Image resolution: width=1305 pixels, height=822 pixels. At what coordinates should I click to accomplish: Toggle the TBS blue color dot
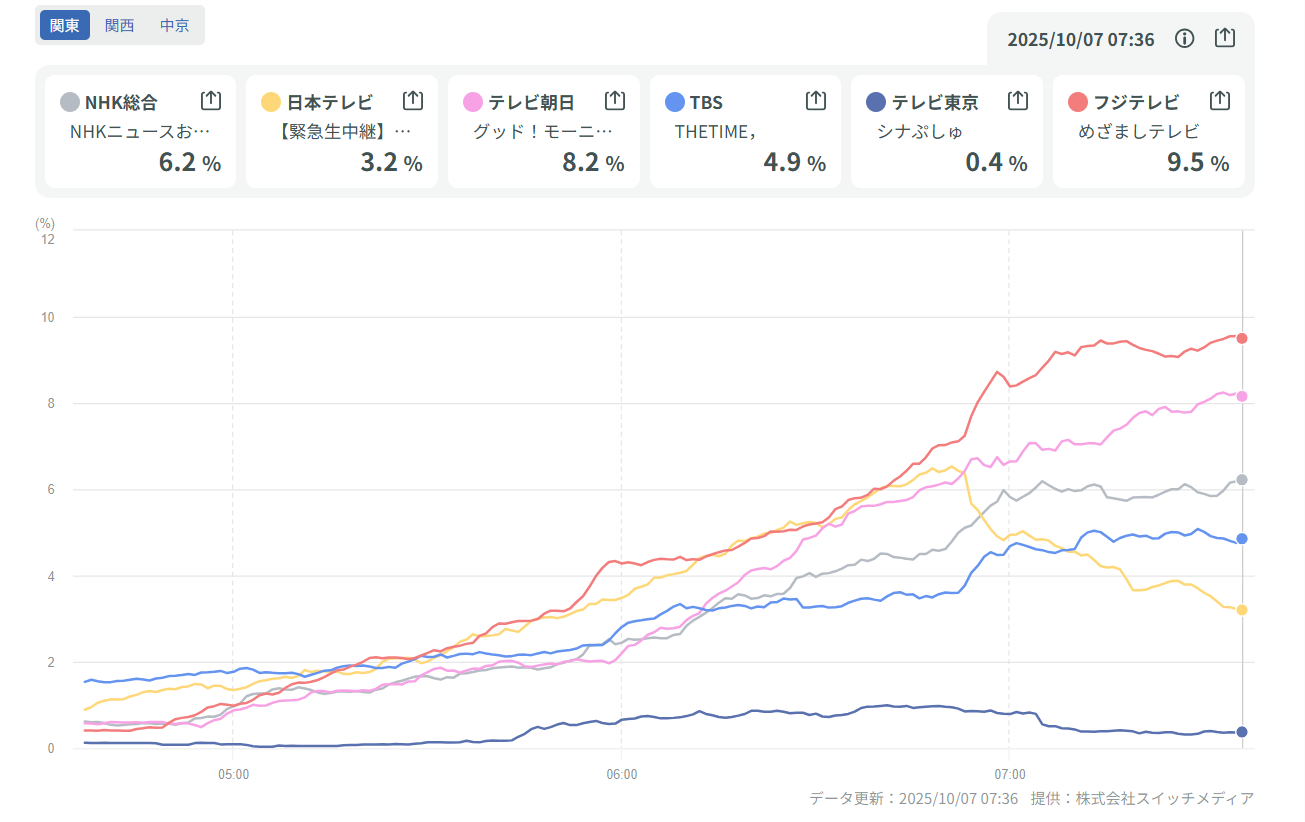pos(675,102)
